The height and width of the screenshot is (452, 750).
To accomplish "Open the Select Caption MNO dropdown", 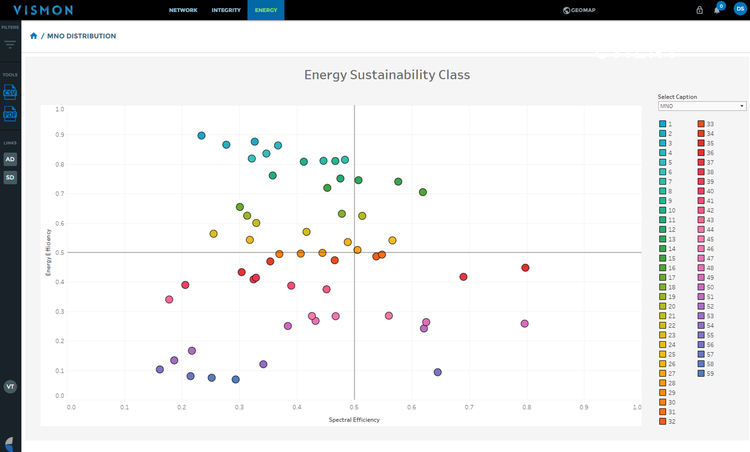I will [702, 106].
